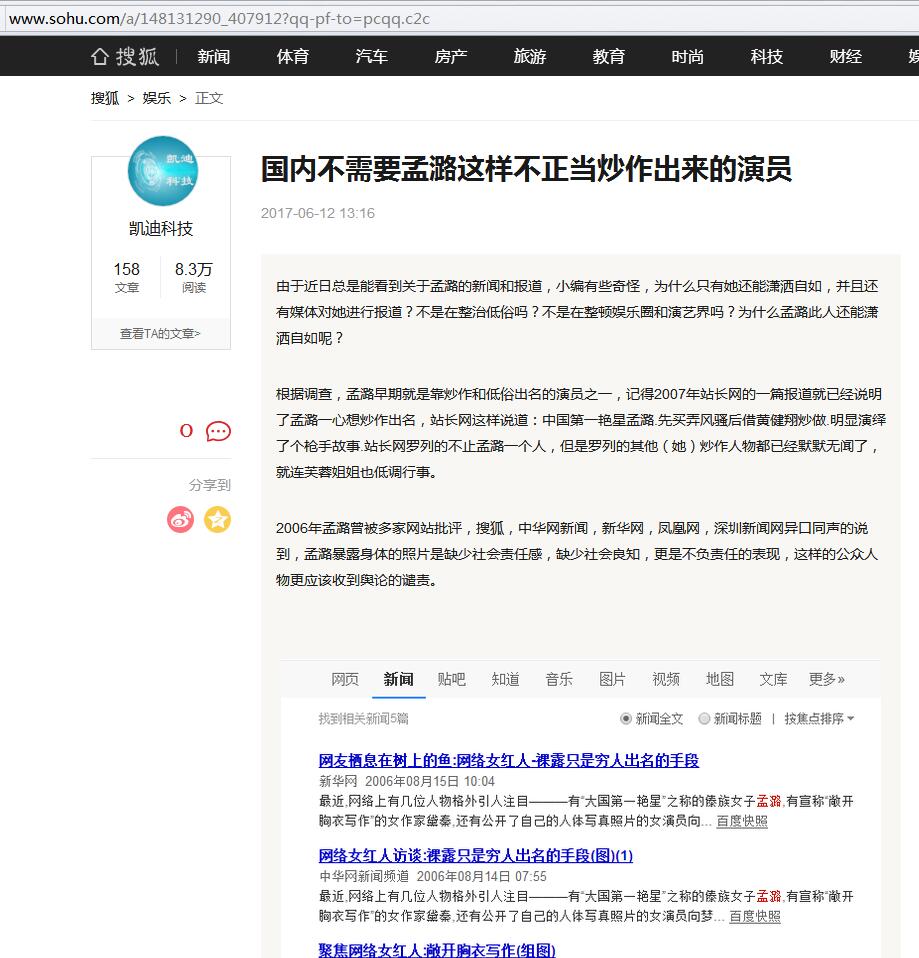Click 搜狐 breadcrumb link
919x958 pixels.
[x=105, y=98]
